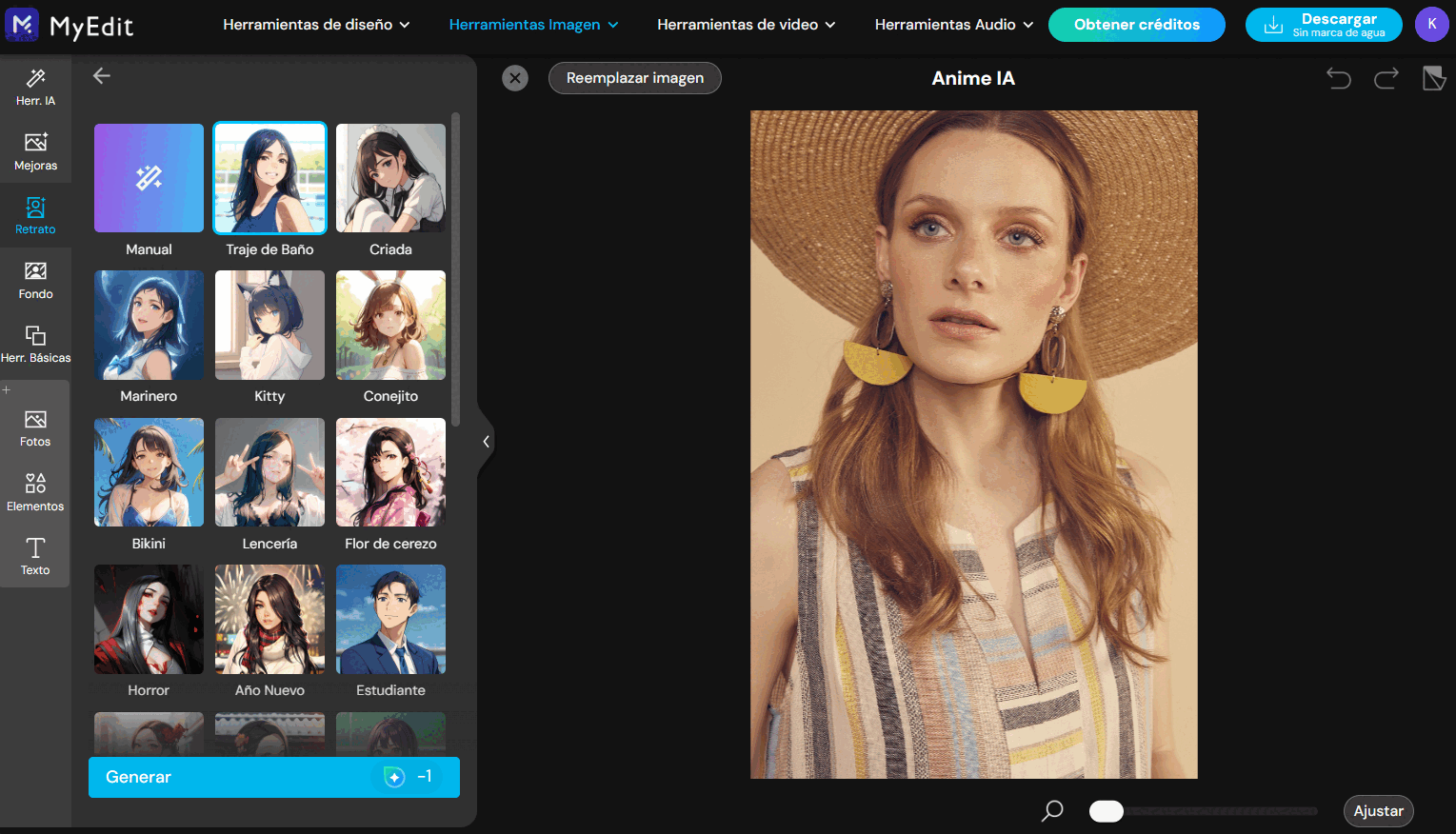Click the MyEdit logo
Image resolution: width=1456 pixels, height=834 pixels.
[70, 25]
